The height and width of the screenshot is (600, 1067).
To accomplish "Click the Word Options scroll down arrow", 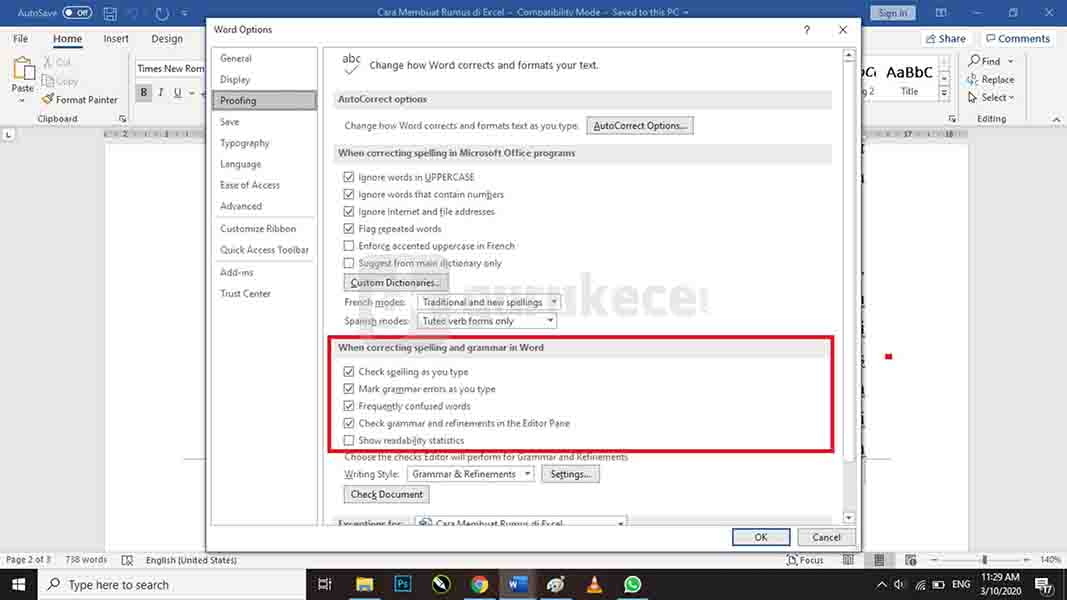I will (x=849, y=518).
